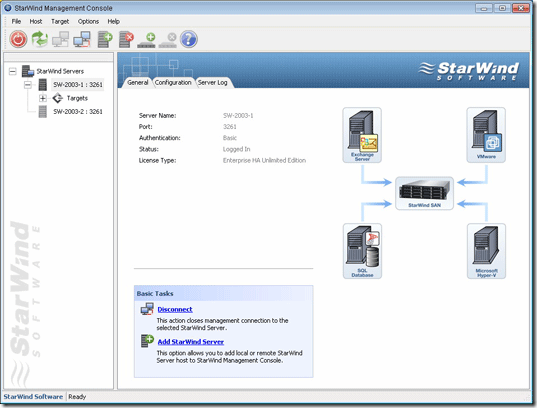Close the StarWind Management Console window
537x408 pixels.
521,8
